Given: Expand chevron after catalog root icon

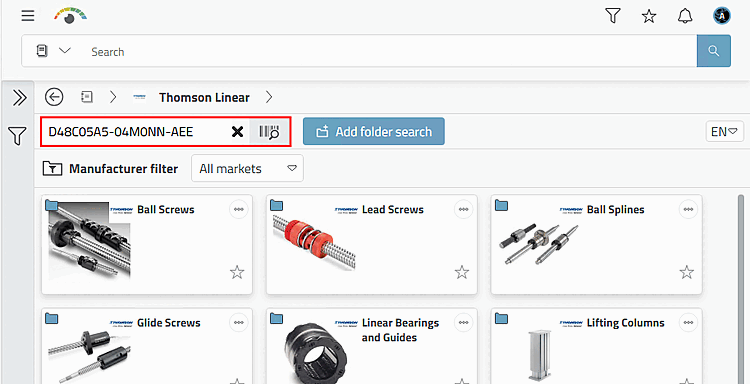Looking at the screenshot, I should [113, 97].
